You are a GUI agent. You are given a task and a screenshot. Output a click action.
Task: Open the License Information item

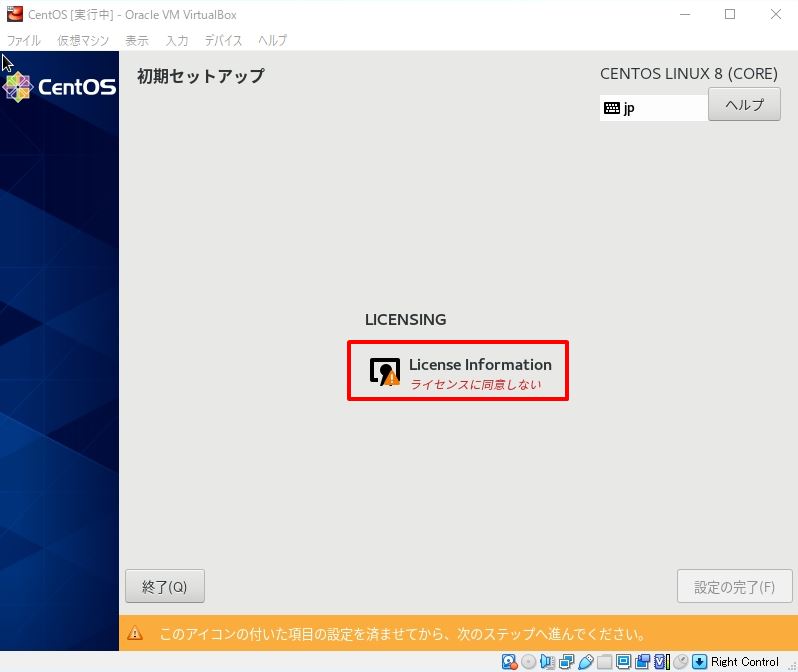[458, 371]
